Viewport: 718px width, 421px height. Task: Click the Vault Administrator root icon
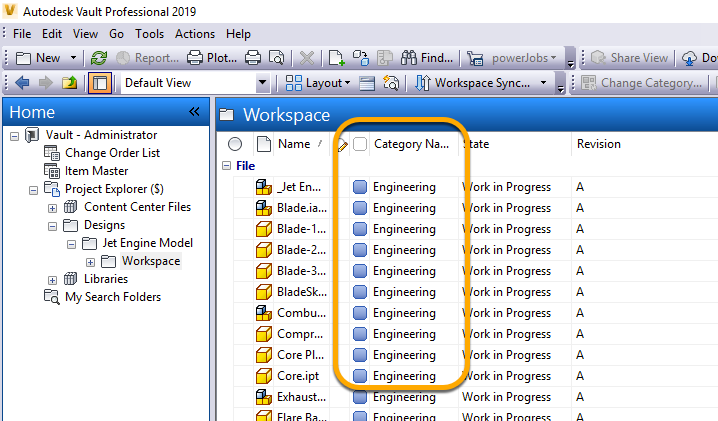point(32,135)
